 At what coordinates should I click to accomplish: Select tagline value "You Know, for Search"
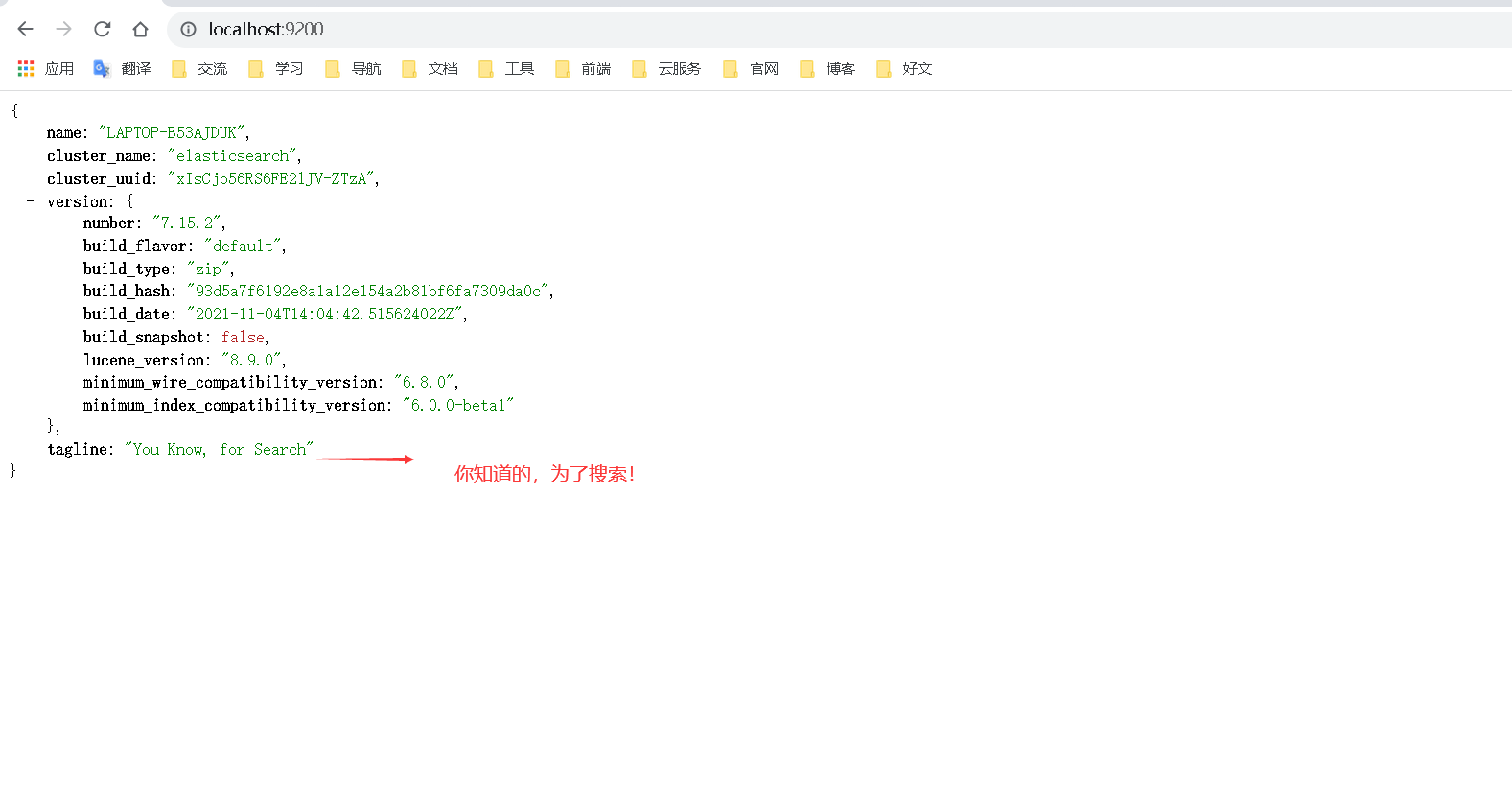(219, 449)
